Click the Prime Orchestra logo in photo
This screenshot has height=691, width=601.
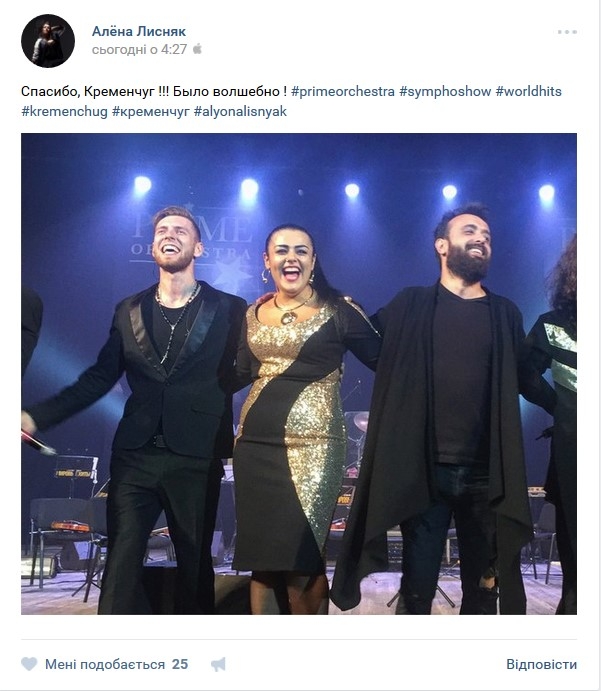(193, 238)
